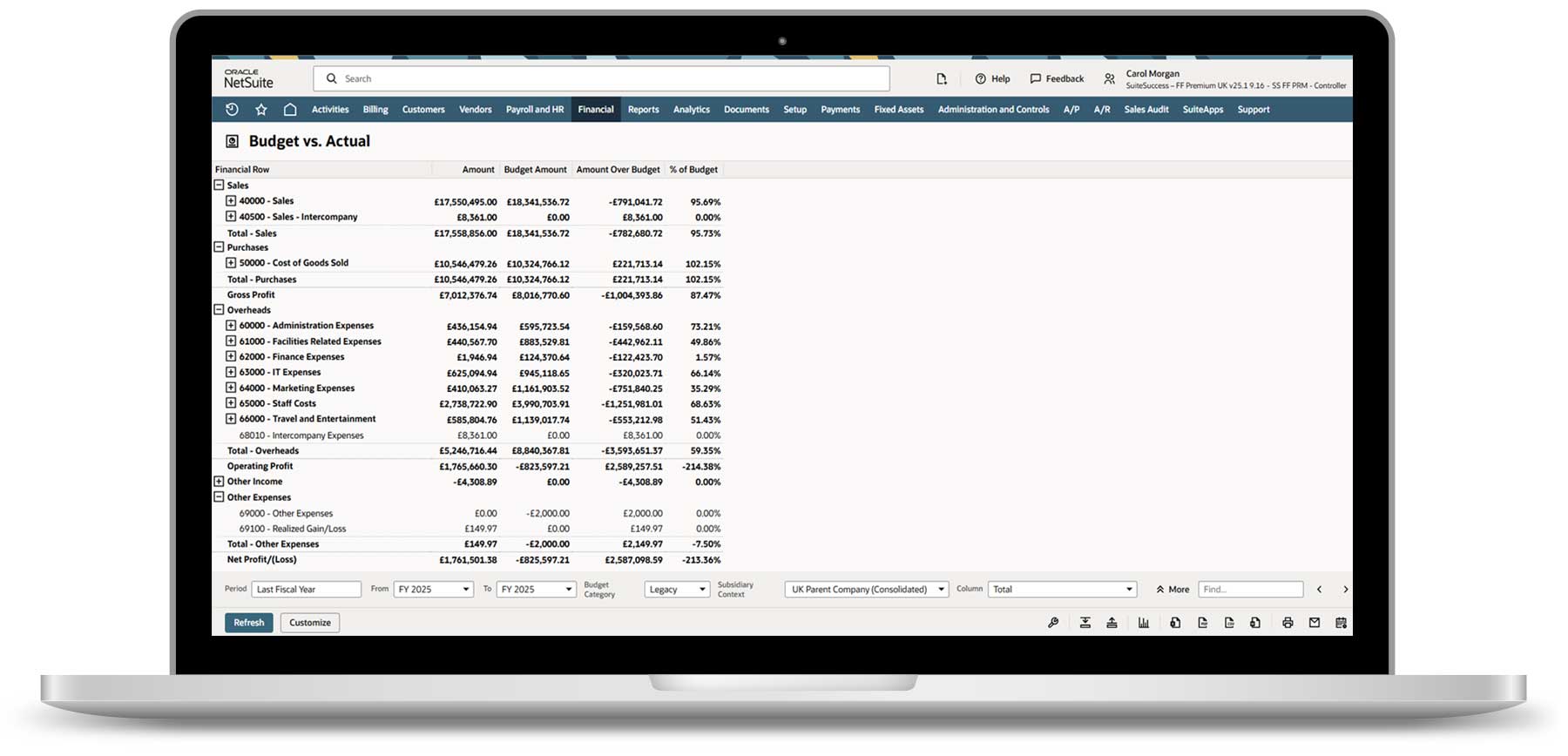Click the expand all rows icon
The height and width of the screenshot is (756, 1568).
[1085, 623]
